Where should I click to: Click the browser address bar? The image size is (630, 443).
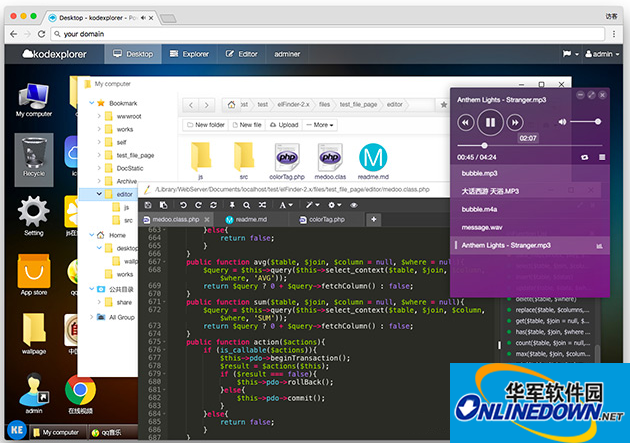[328, 34]
